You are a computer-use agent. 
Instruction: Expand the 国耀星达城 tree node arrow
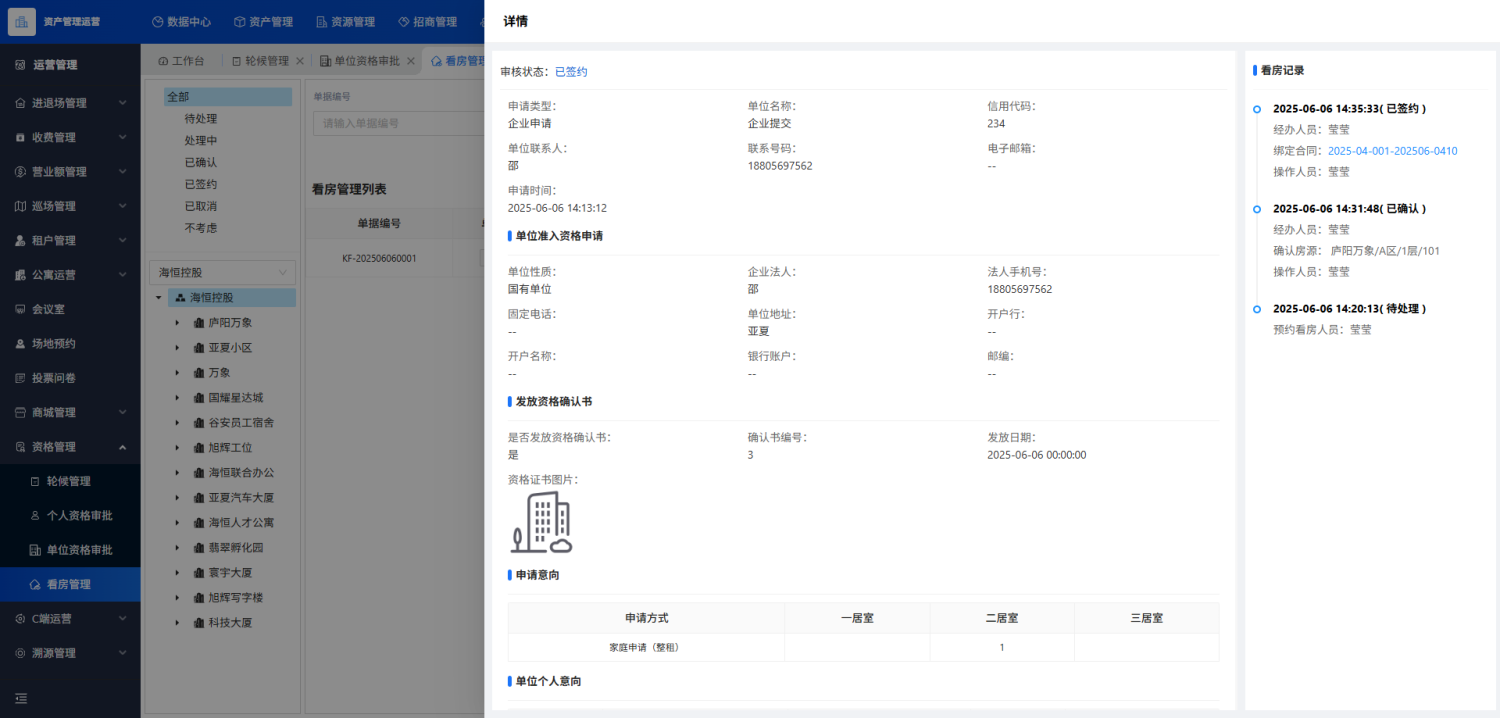pyautogui.click(x=177, y=398)
